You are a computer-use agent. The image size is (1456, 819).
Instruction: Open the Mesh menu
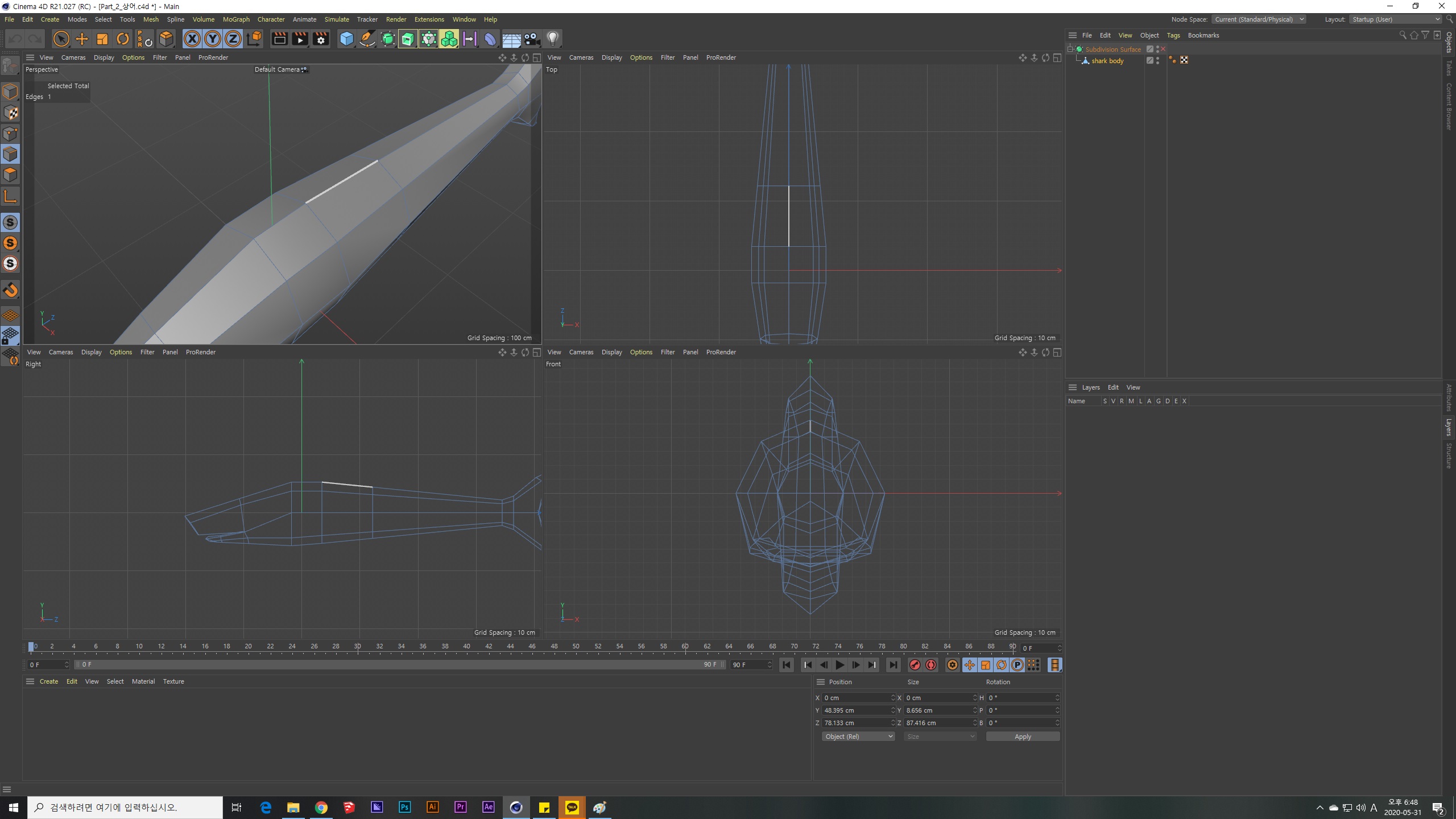(151, 19)
